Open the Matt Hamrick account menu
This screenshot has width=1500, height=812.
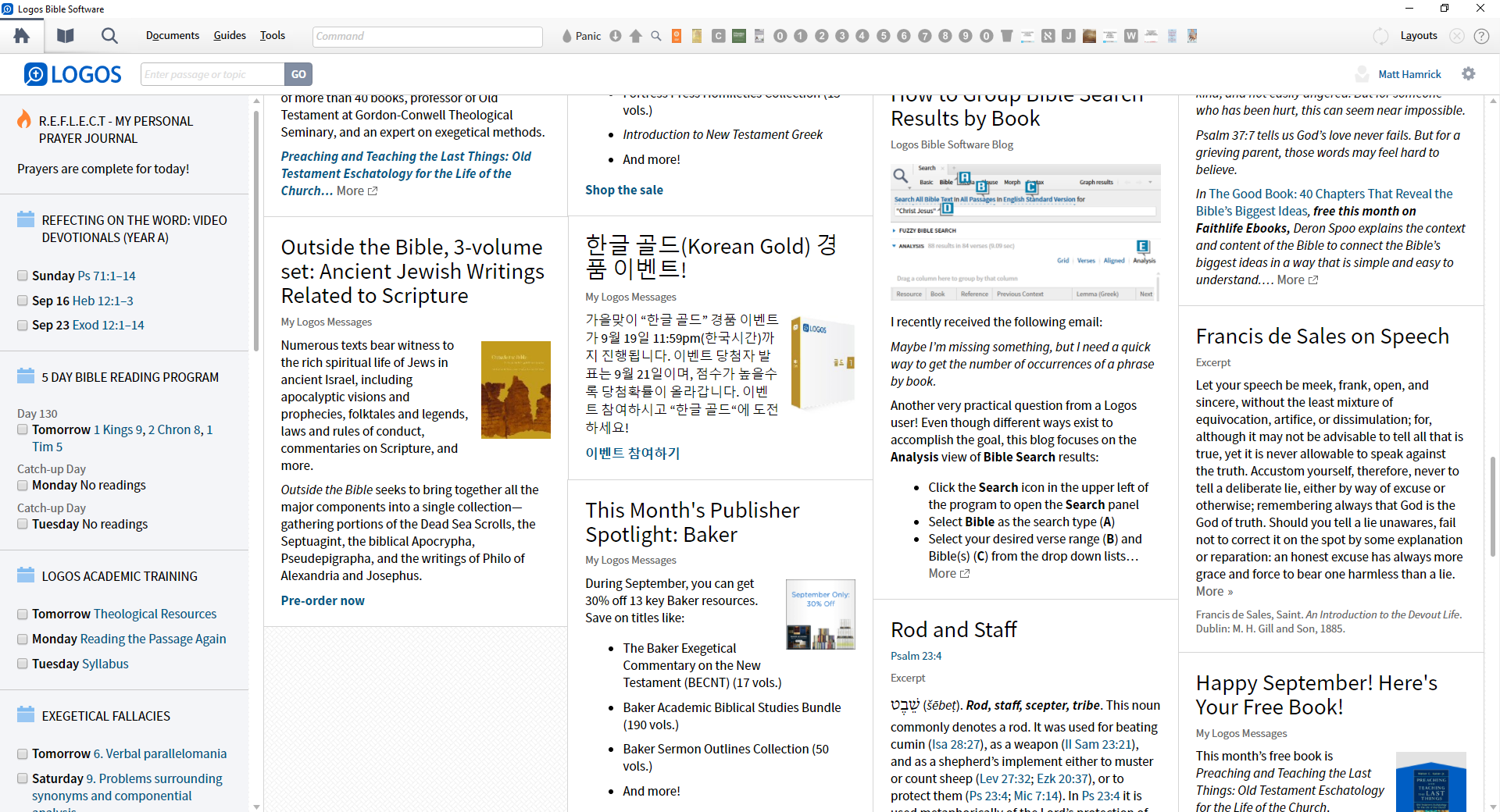click(x=1409, y=74)
